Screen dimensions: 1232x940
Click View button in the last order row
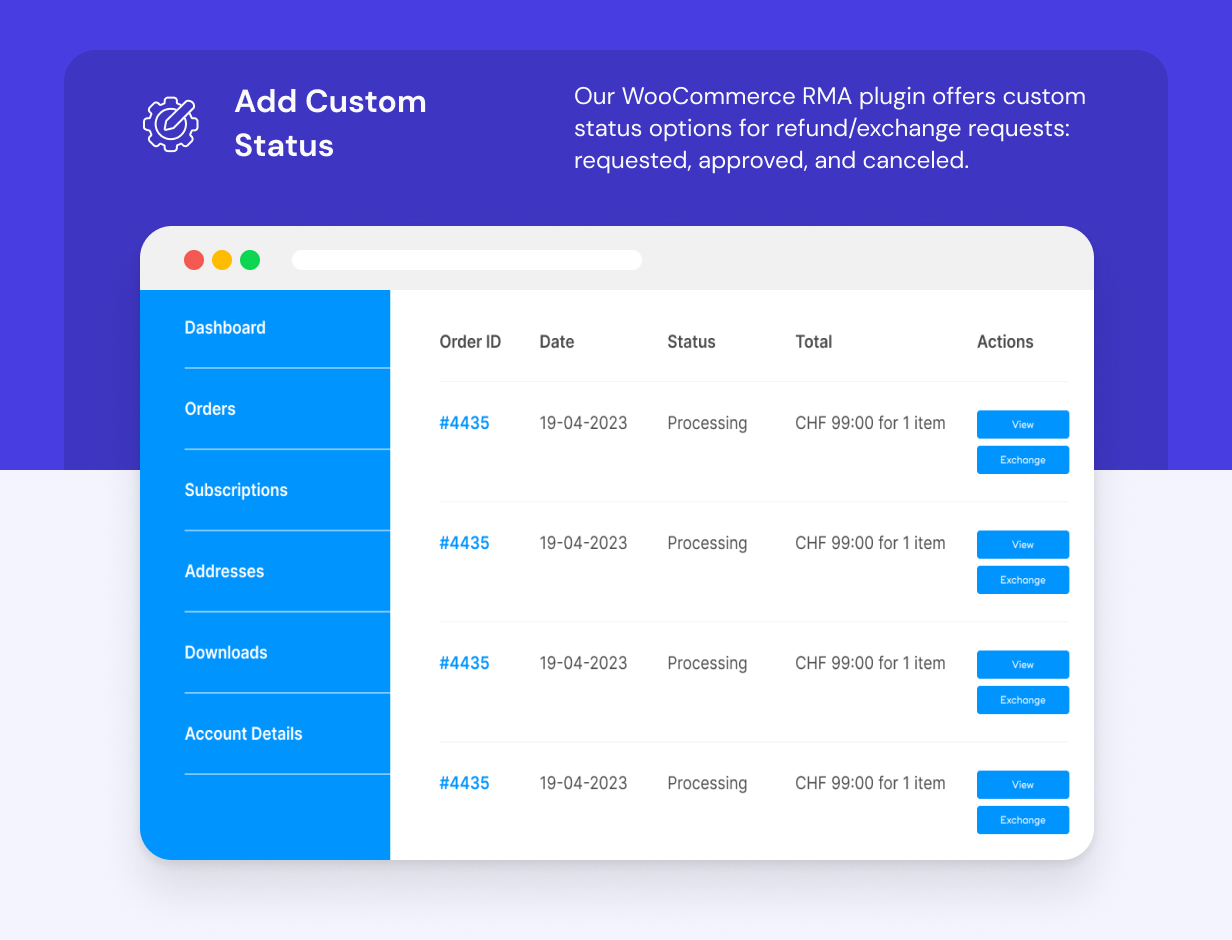pyautogui.click(x=1022, y=785)
